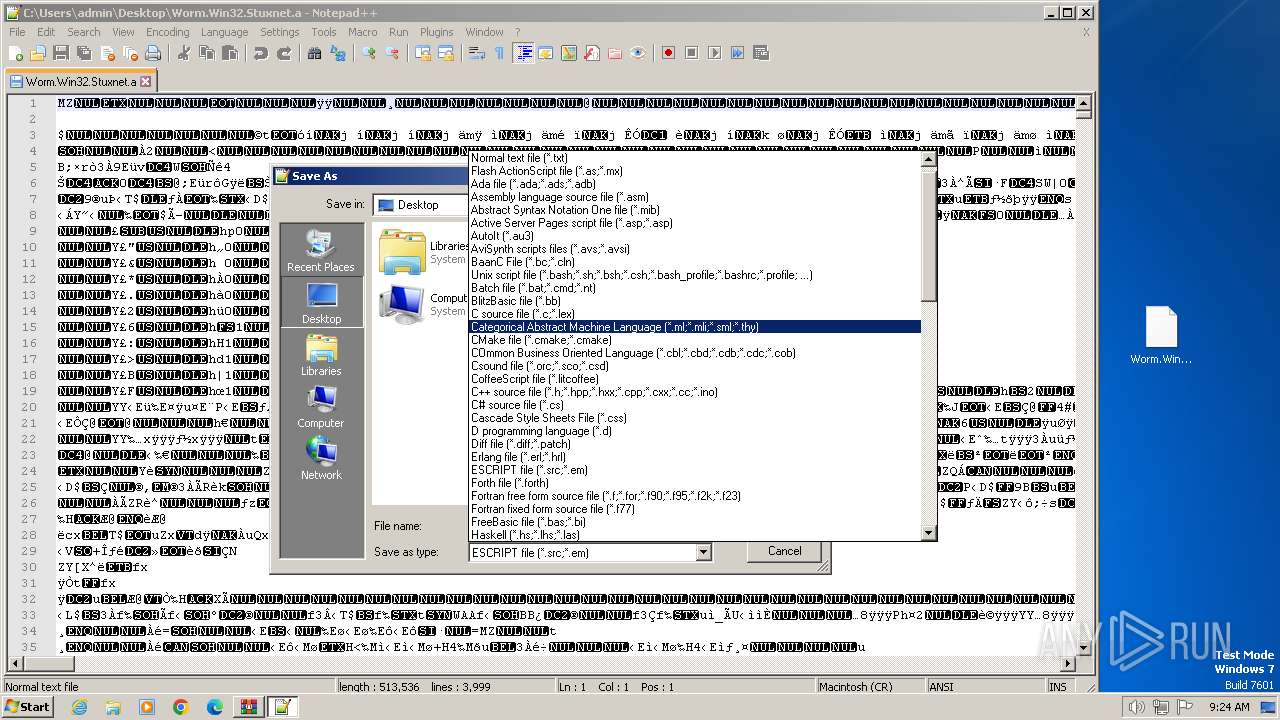
Task: Choose Categorical Abstract Machine Language type
Action: (x=695, y=327)
